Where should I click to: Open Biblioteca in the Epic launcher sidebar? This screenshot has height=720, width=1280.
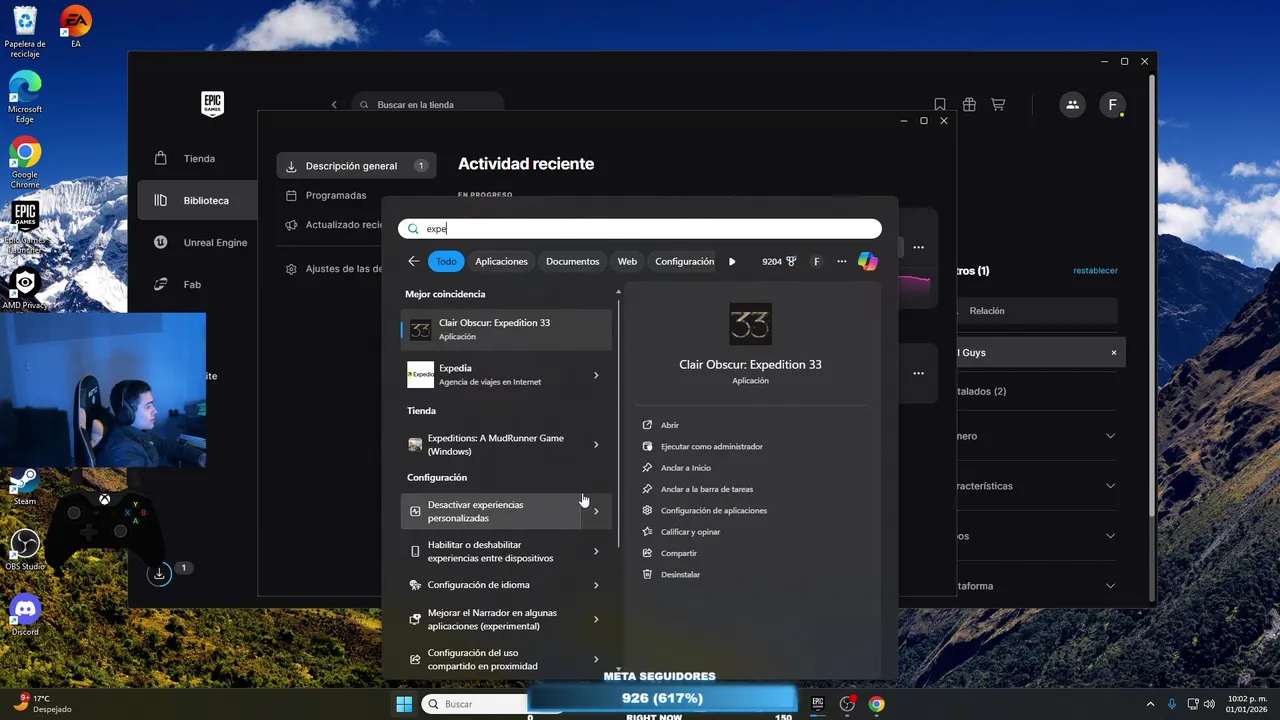pyautogui.click(x=197, y=200)
